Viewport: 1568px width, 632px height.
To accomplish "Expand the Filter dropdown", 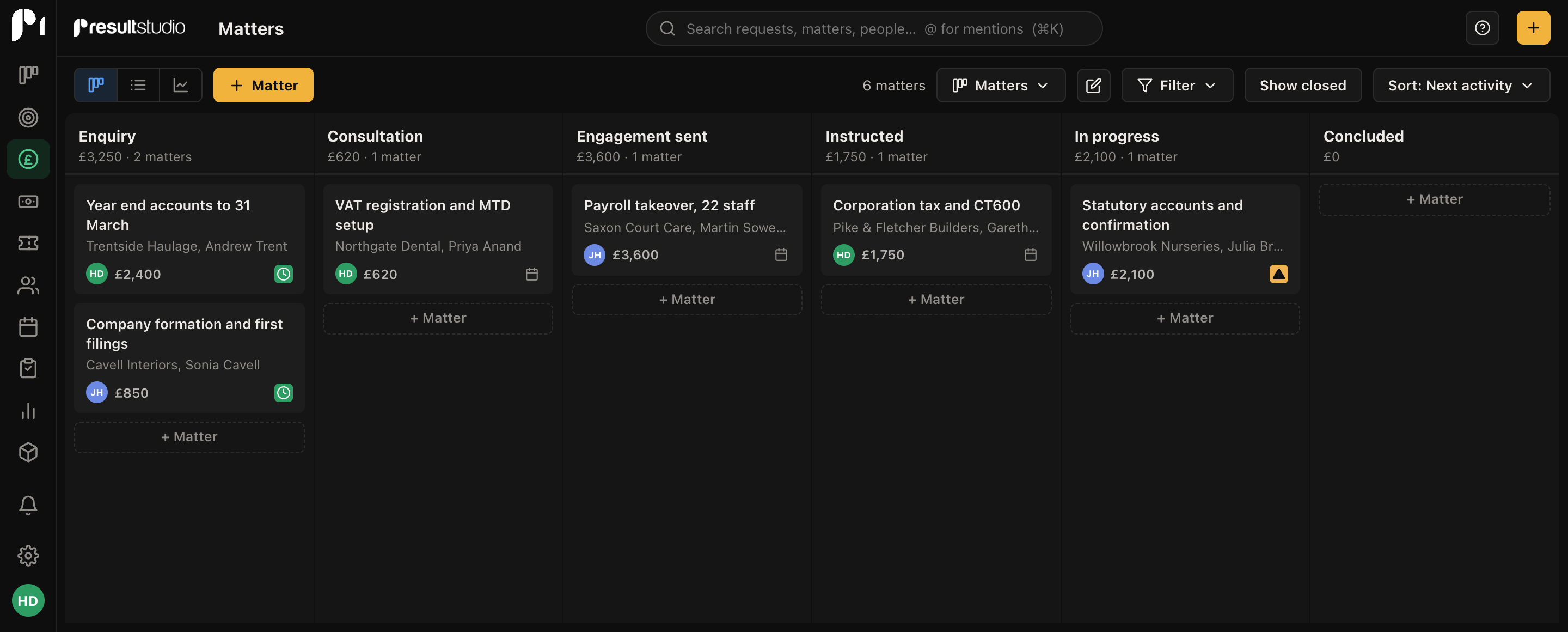I will click(1177, 85).
